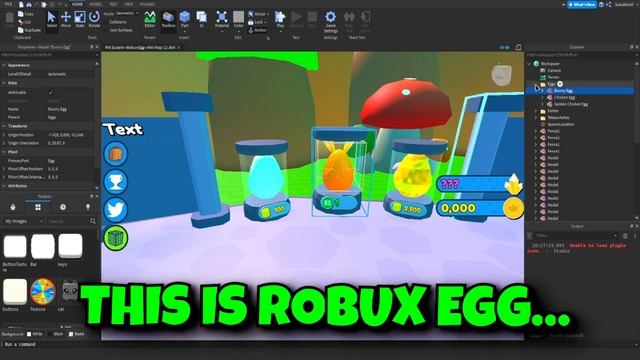Toggle Join Surfaces option
Viewport: 640px width, 360px height.
coord(121,30)
